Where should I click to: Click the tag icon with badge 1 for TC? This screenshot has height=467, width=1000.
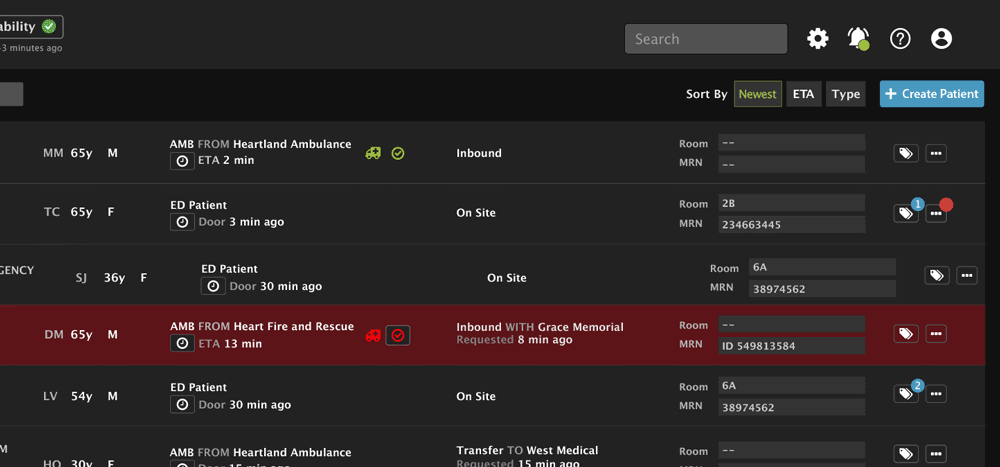(x=905, y=213)
